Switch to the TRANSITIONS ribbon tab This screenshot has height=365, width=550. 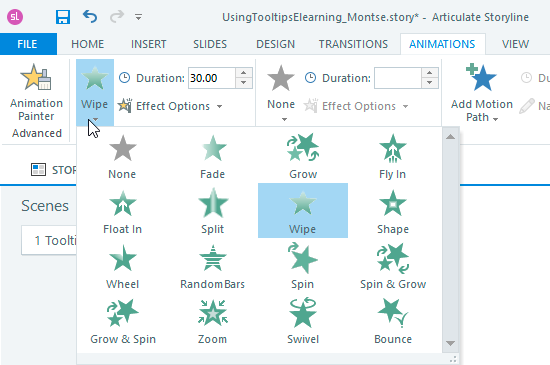353,44
